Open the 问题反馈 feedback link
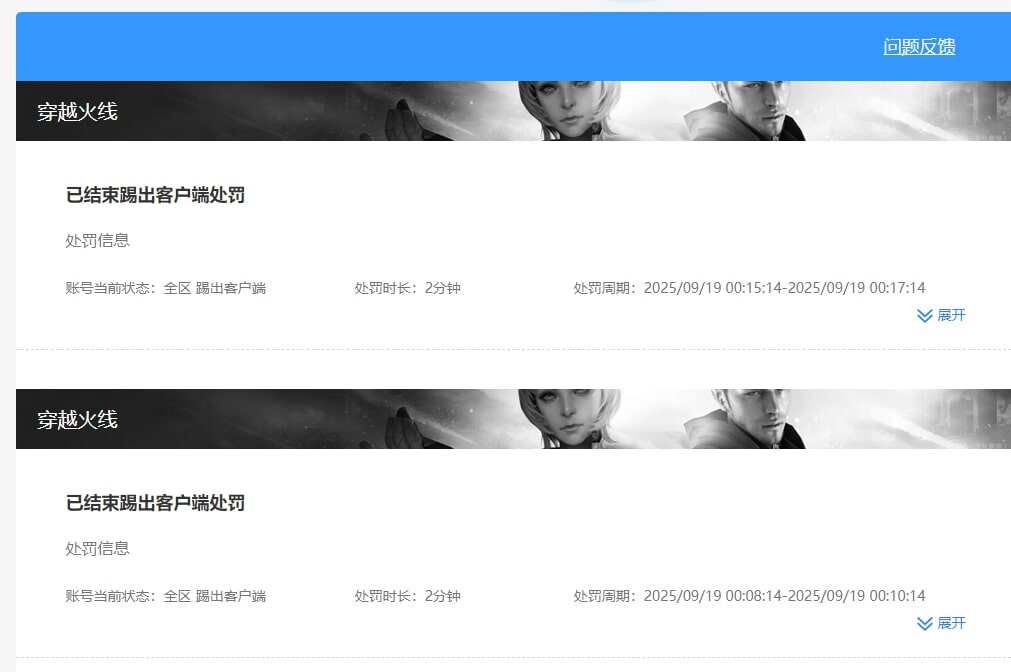The image size is (1011, 672). (919, 46)
